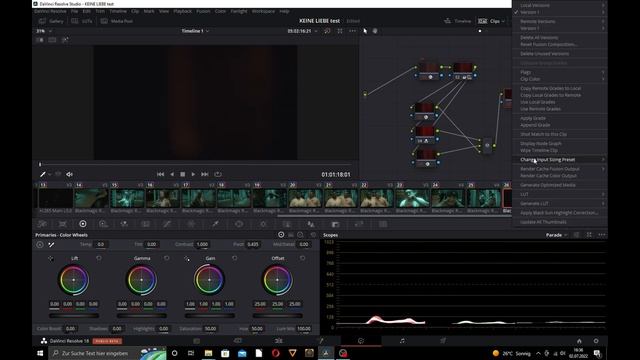Viewport: 640px width, 360px height.
Task: Open the Fusion menu
Action: pos(203,11)
